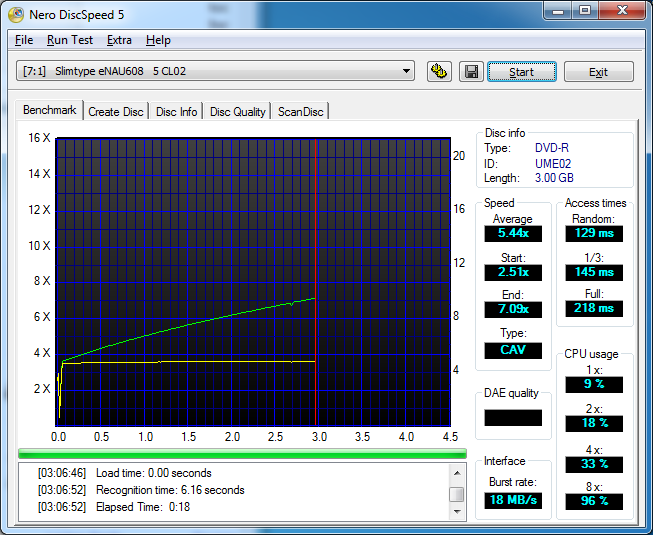Click the Random access time 129 ms
Image resolution: width=653 pixels, height=535 pixels.
pos(594,233)
